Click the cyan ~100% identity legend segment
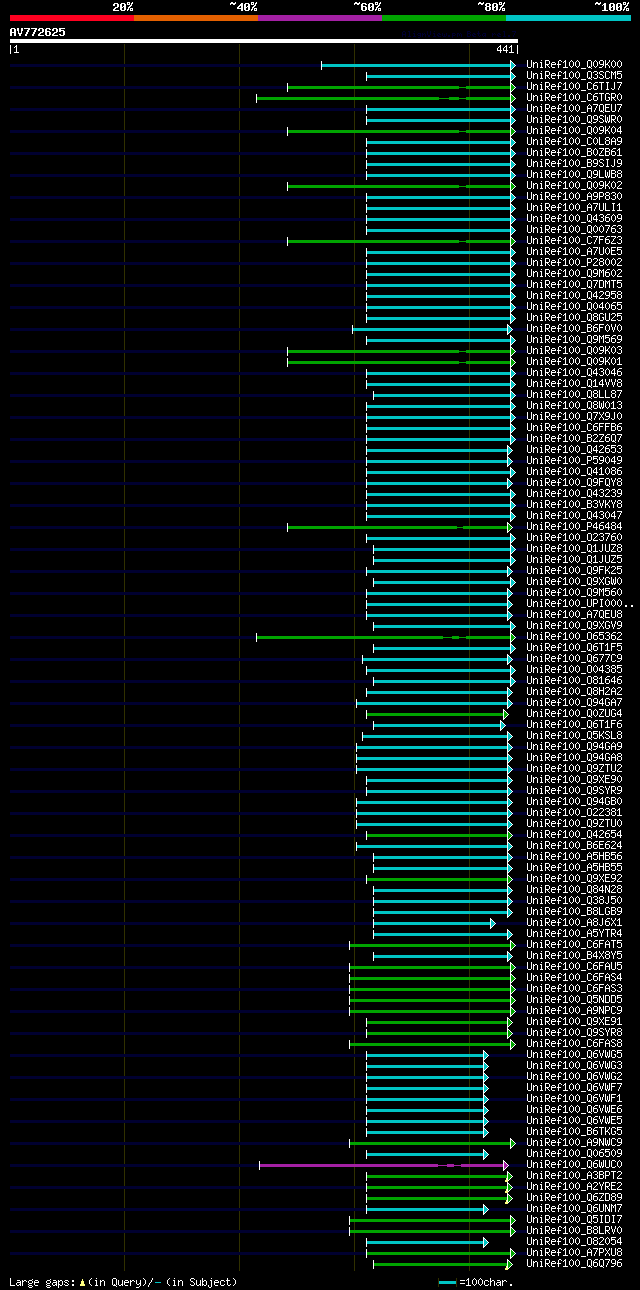Viewport: 640px width, 1290px height. click(x=567, y=17)
